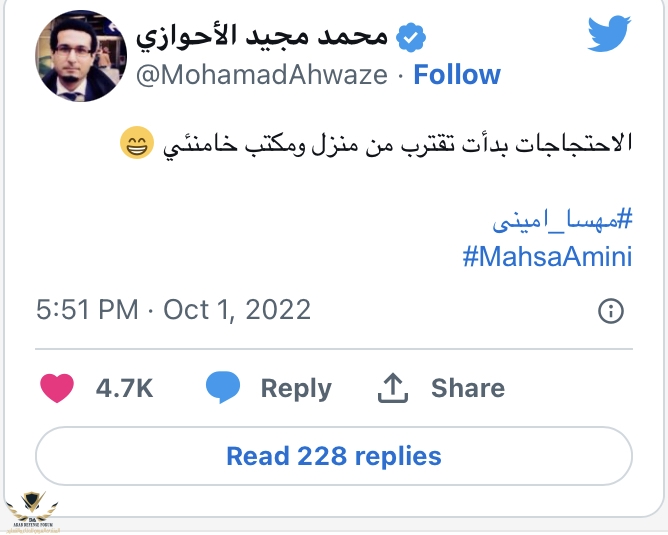Click the 4.7K likes count

pyautogui.click(x=124, y=388)
